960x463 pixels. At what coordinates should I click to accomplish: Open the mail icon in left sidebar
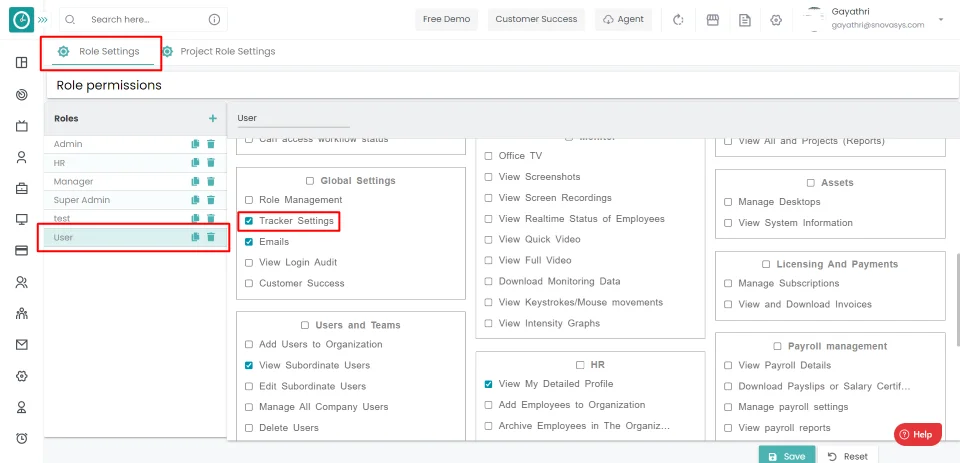pos(21,345)
